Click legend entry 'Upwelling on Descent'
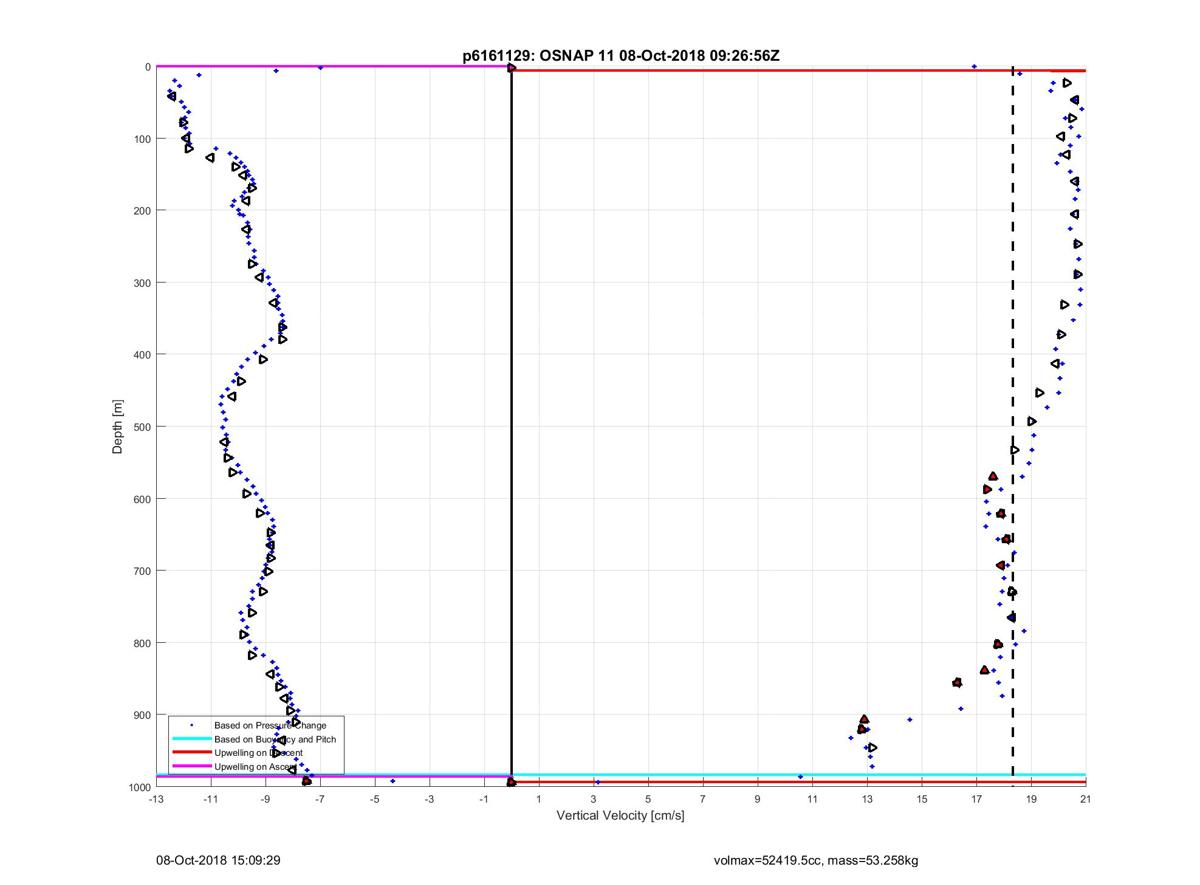This screenshot has height=885, width=1200. tap(258, 752)
